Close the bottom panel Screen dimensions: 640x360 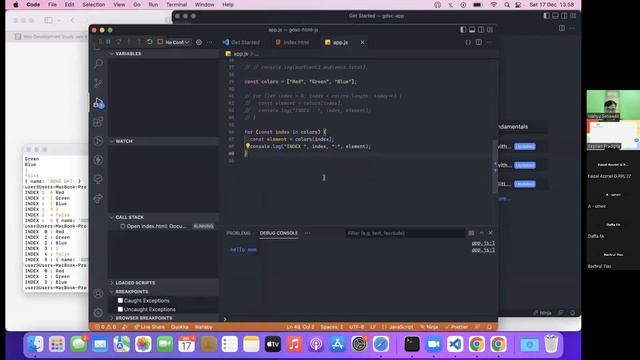(491, 233)
